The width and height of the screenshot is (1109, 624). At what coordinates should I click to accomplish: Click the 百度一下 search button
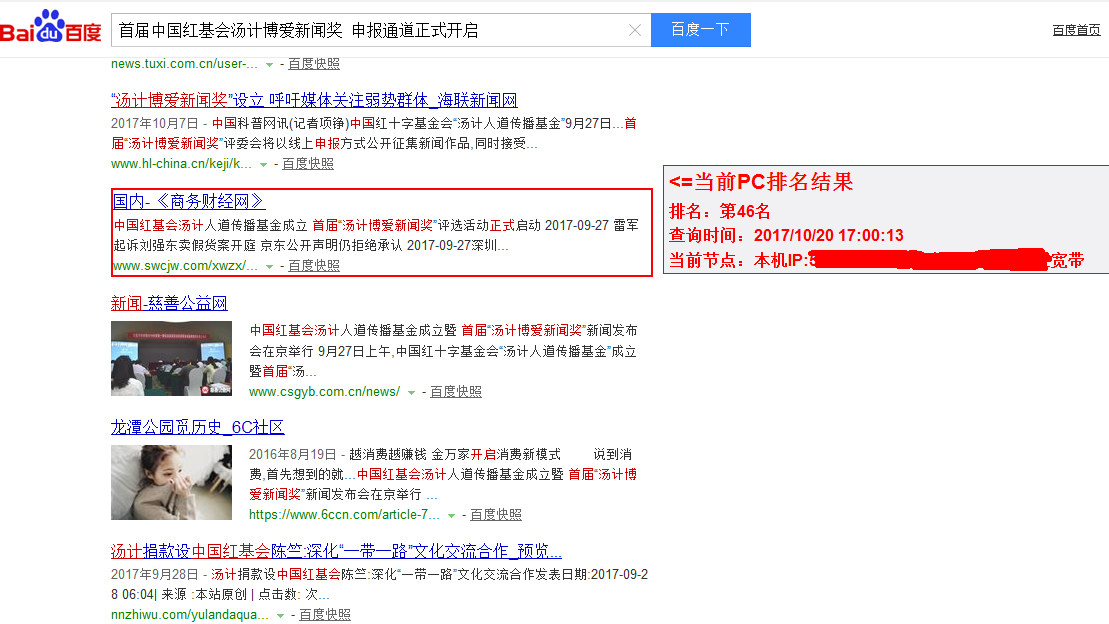pos(700,30)
